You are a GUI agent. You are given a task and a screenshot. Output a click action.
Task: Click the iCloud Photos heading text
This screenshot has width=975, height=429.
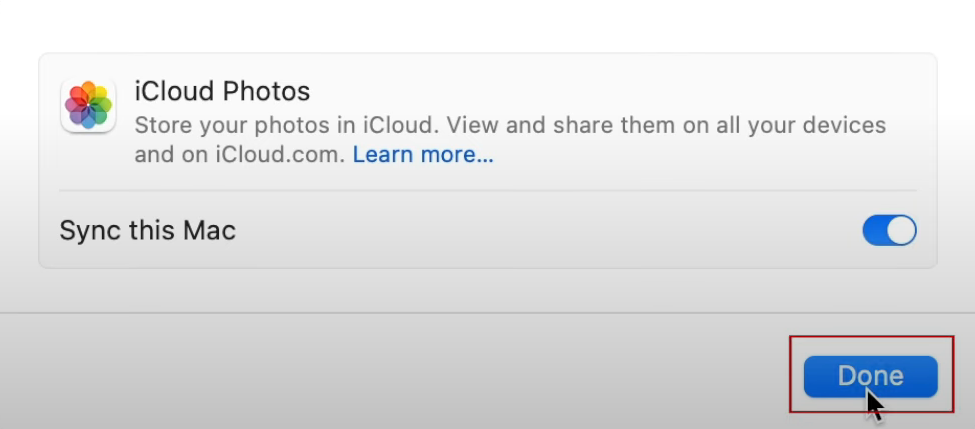coord(222,92)
